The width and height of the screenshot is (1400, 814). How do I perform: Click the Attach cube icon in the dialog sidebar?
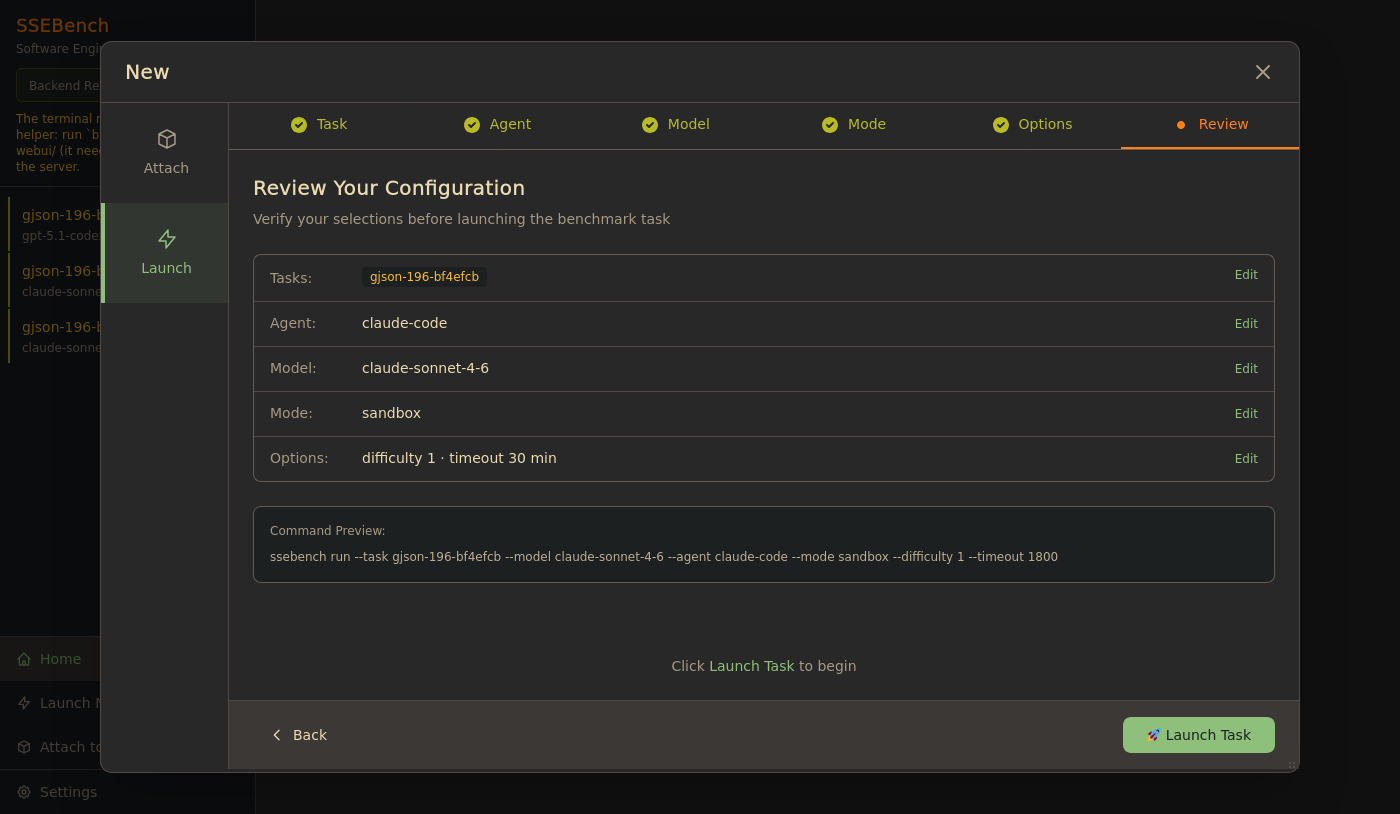coord(166,139)
